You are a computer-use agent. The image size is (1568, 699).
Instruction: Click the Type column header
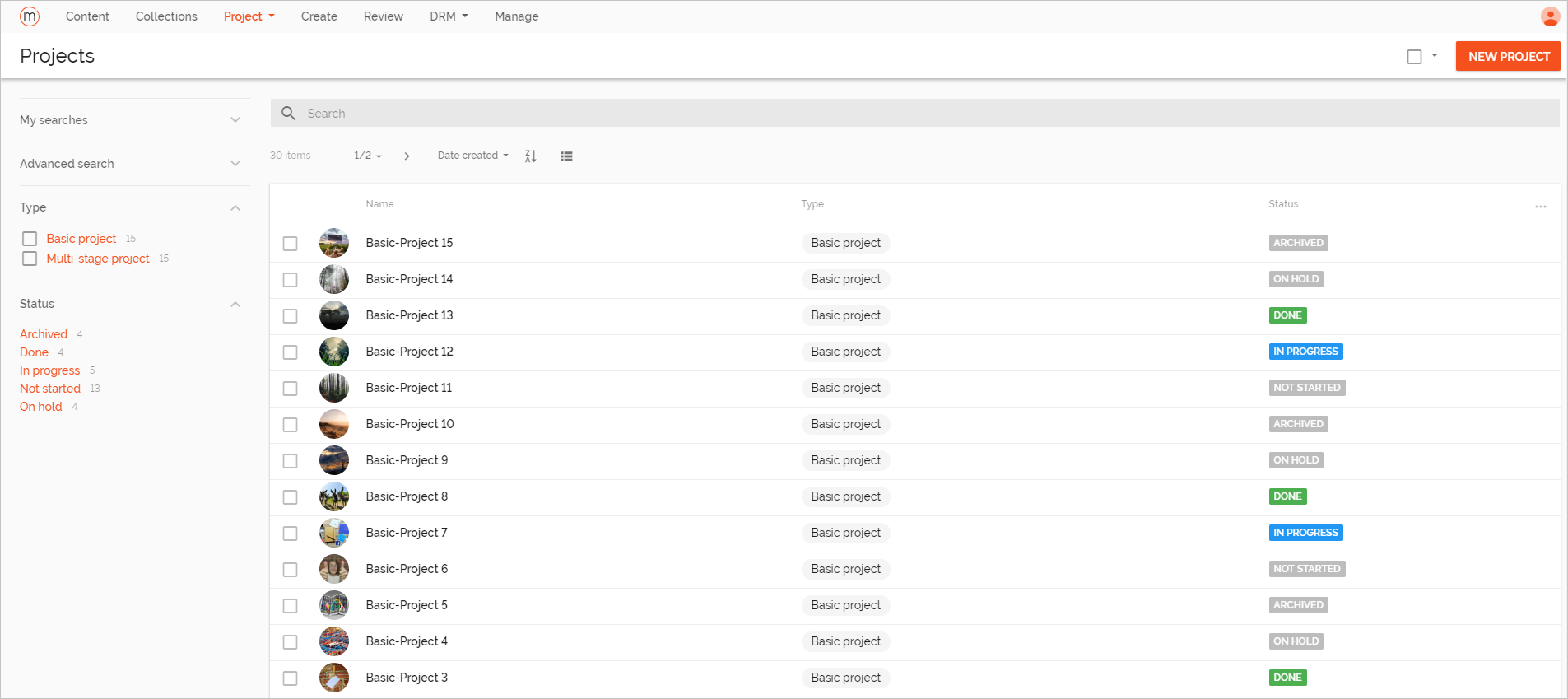point(812,204)
